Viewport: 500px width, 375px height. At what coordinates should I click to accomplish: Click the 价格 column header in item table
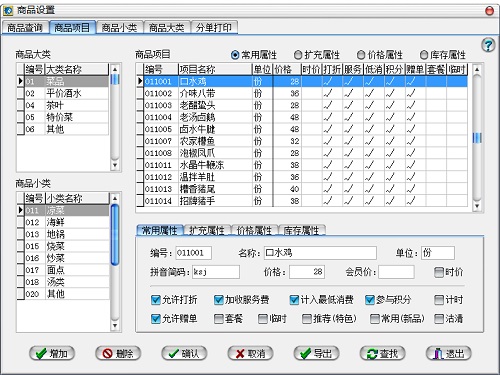pyautogui.click(x=287, y=69)
